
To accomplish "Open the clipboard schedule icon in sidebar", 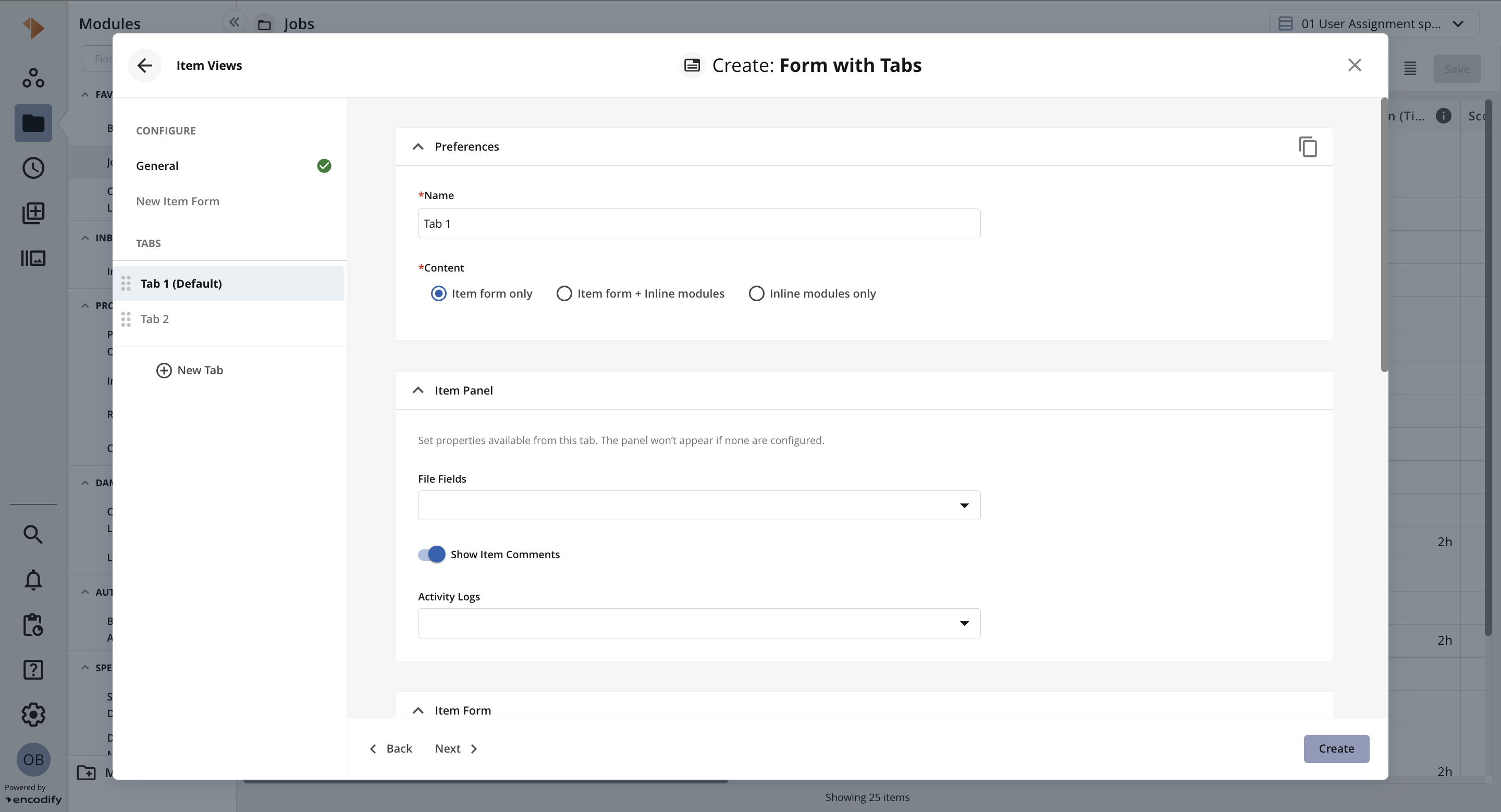I will point(33,624).
